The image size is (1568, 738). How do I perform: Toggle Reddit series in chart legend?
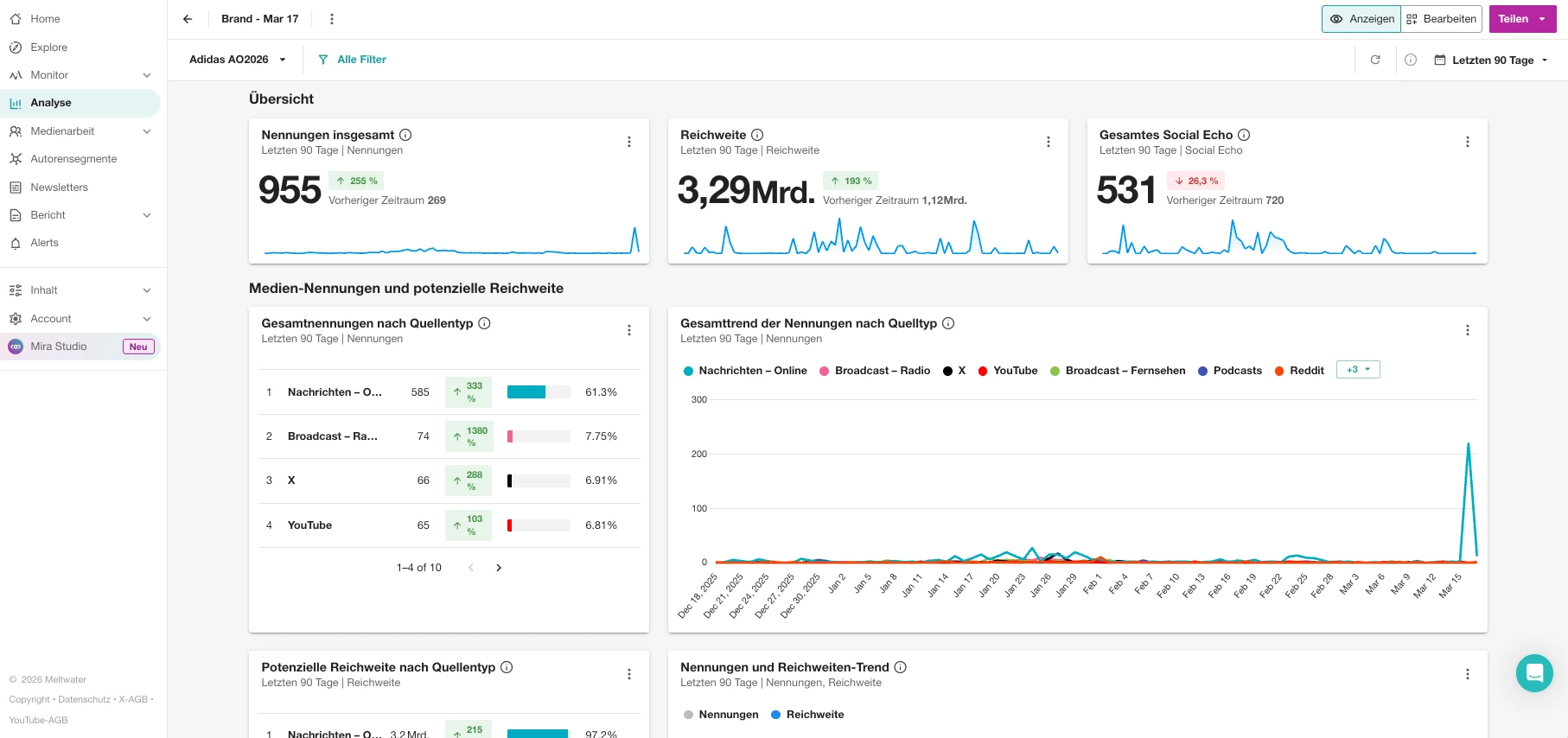tap(1299, 371)
